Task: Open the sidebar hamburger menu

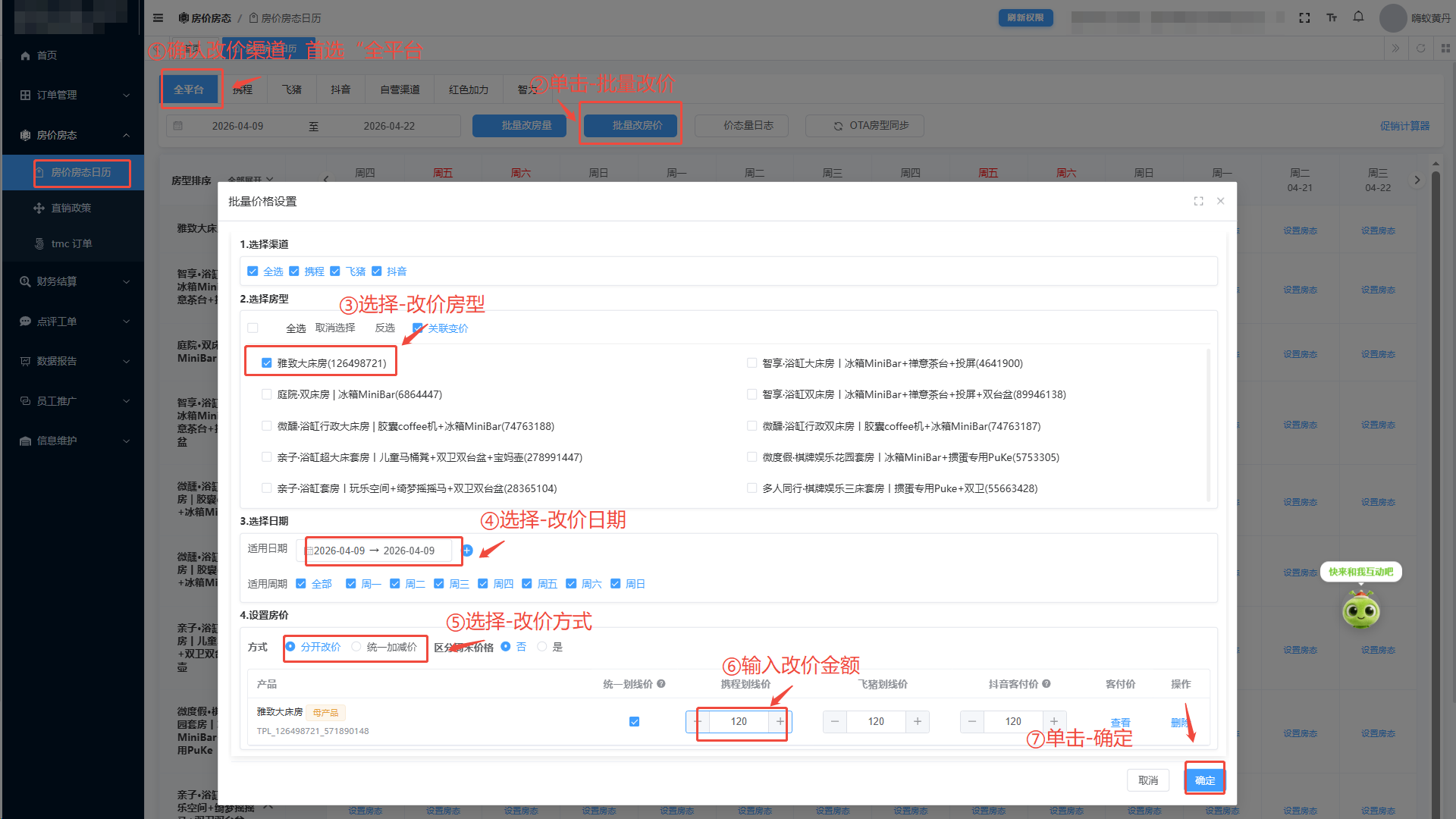Action: click(158, 17)
